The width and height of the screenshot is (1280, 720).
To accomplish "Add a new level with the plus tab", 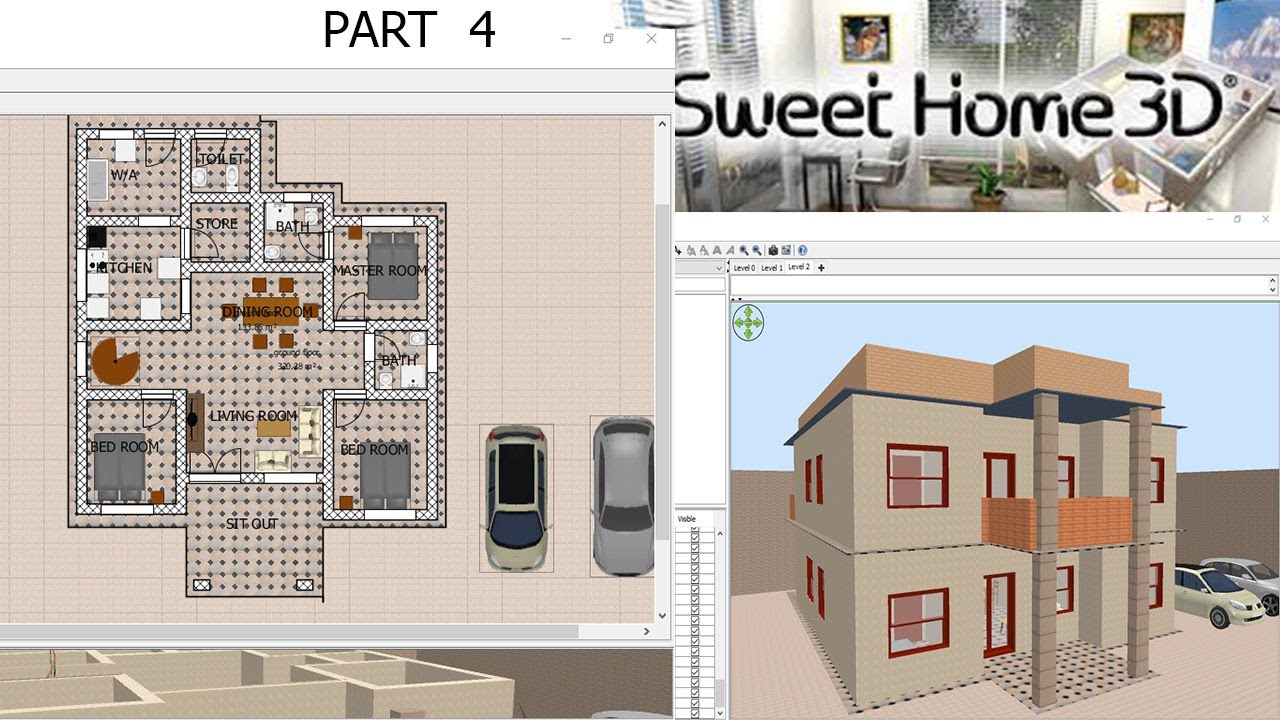I will point(821,268).
